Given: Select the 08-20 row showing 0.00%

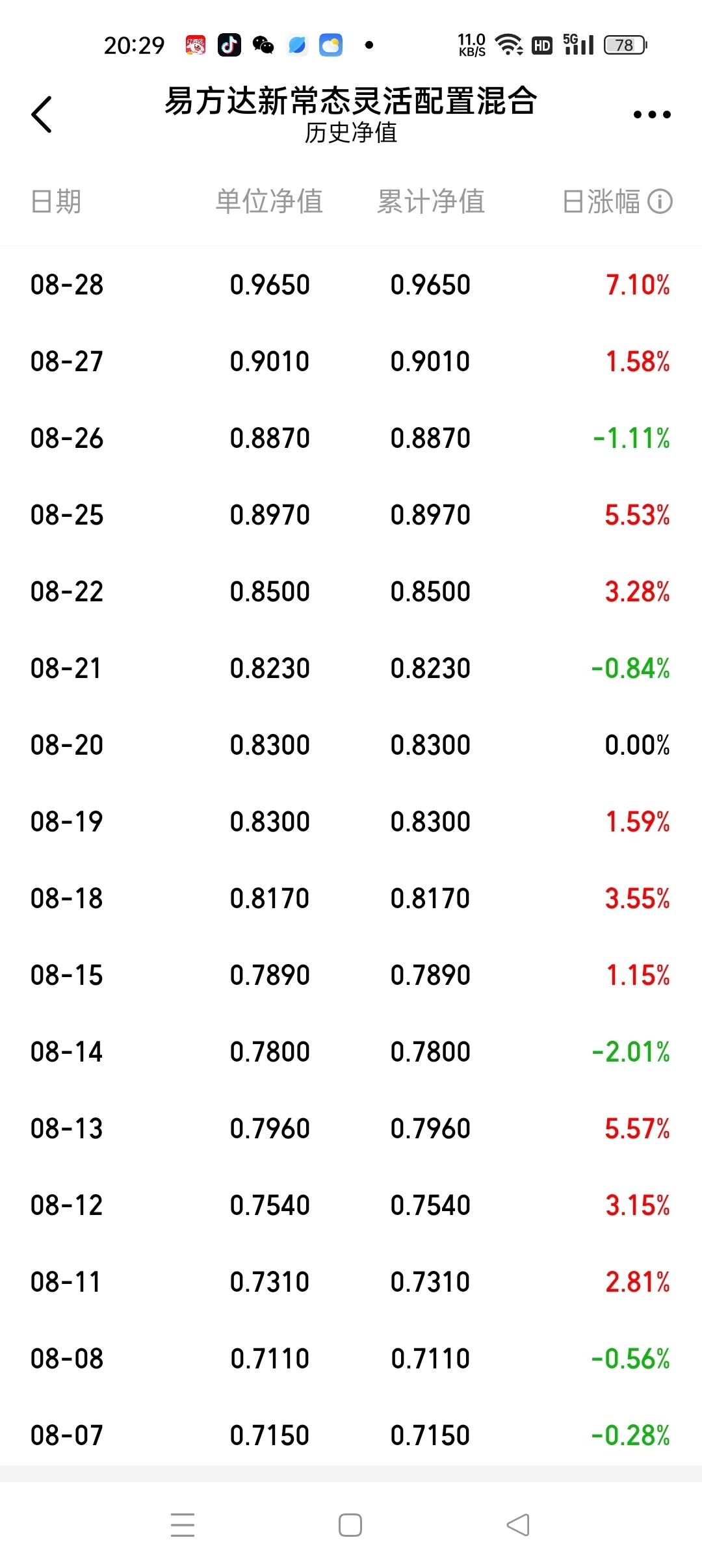Looking at the screenshot, I should point(351,745).
